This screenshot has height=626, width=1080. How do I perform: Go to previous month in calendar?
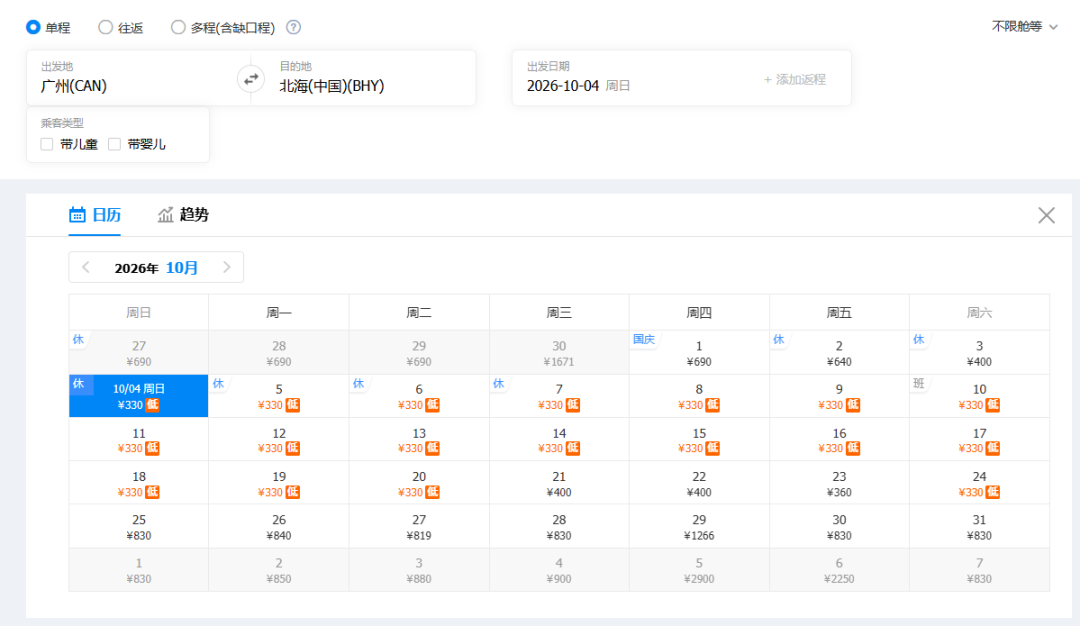[x=86, y=267]
